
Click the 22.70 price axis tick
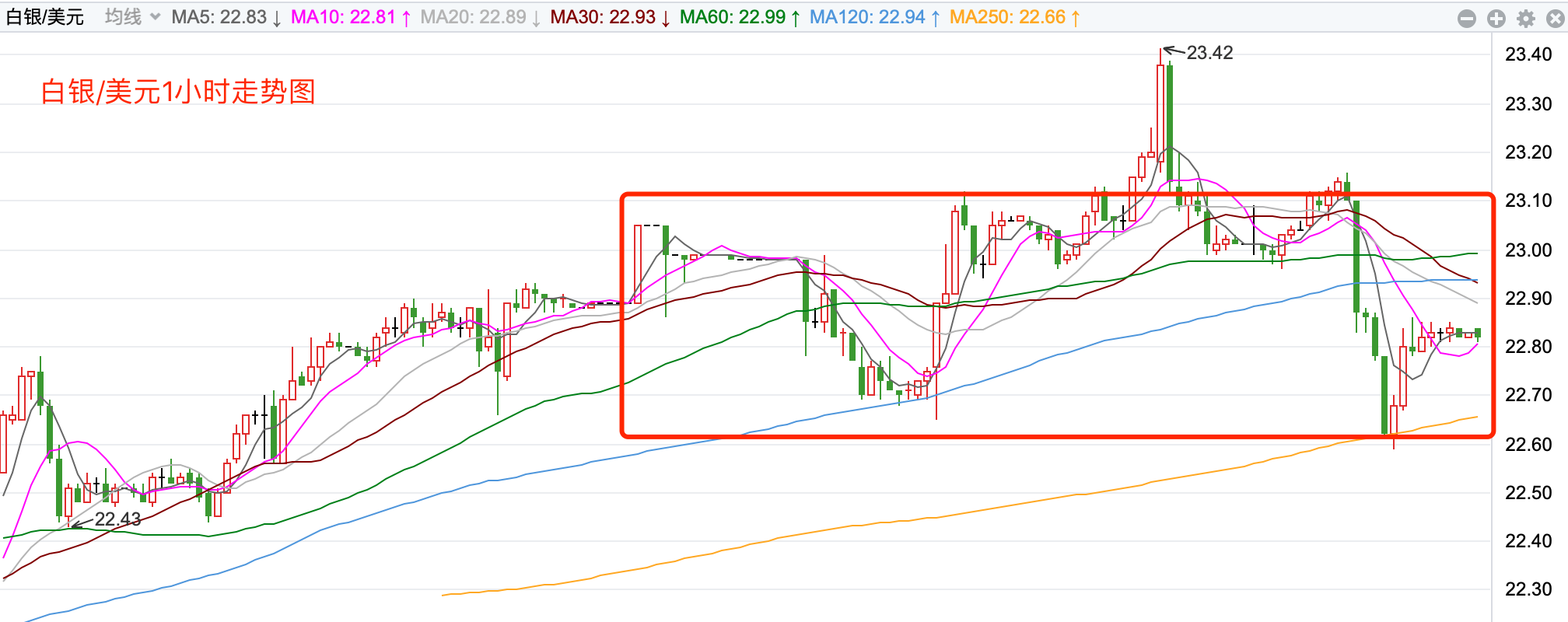point(1528,395)
